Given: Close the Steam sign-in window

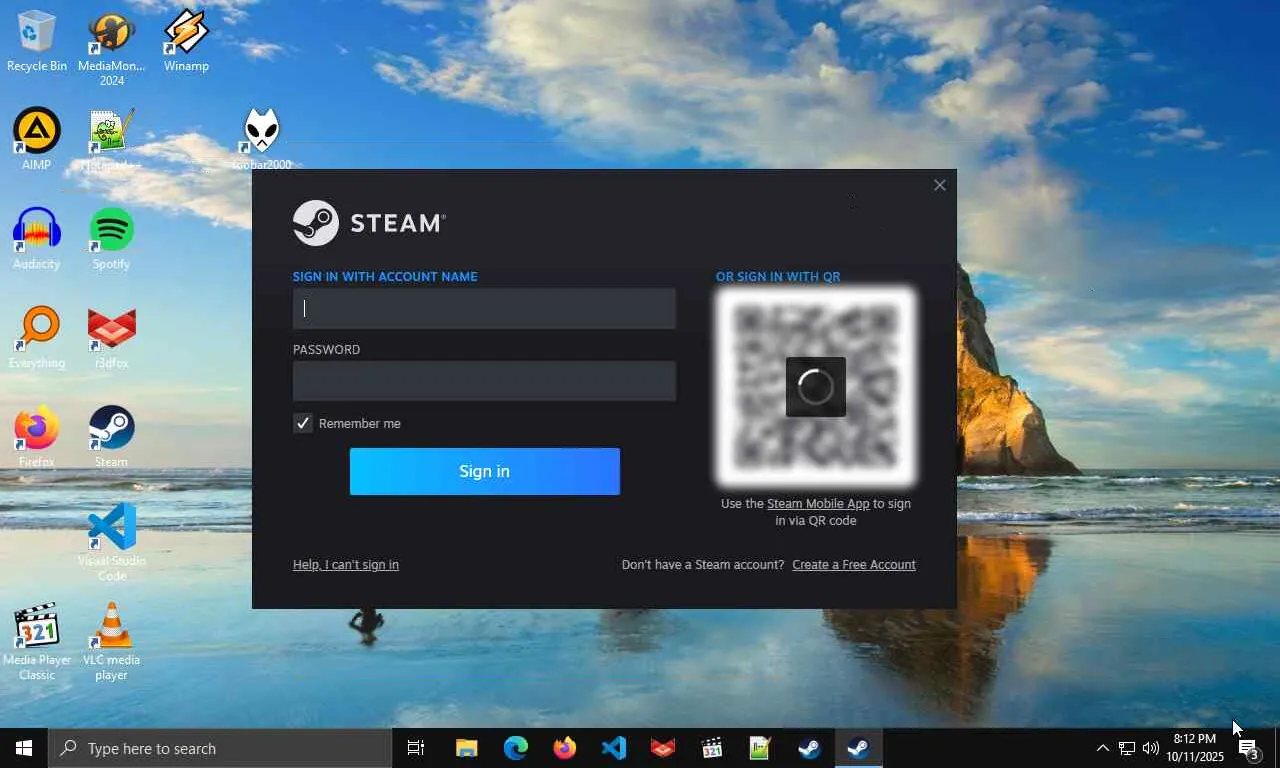Looking at the screenshot, I should [939, 185].
